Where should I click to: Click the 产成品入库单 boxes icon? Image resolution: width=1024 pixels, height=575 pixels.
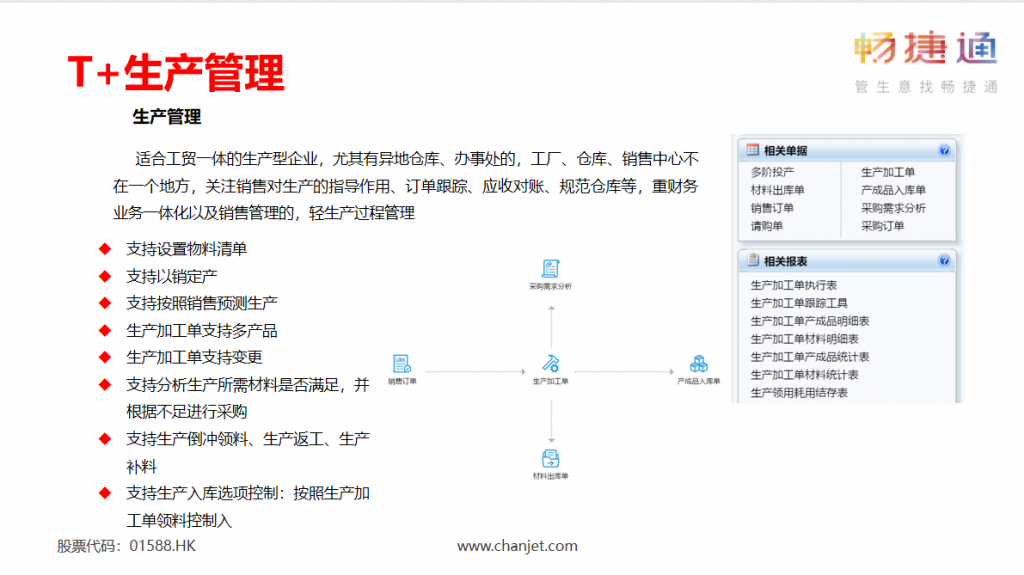coord(698,363)
